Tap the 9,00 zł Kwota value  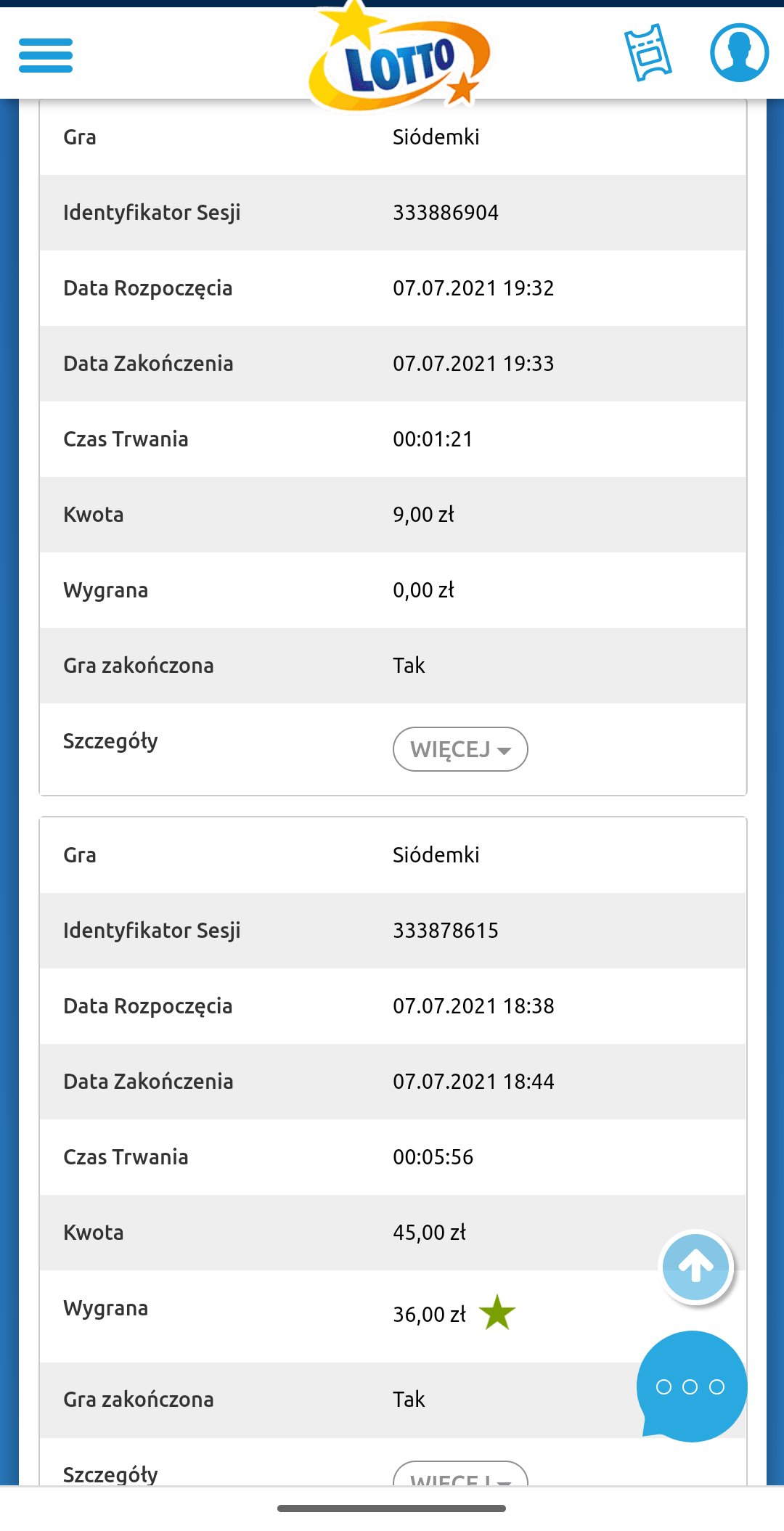pos(423,515)
